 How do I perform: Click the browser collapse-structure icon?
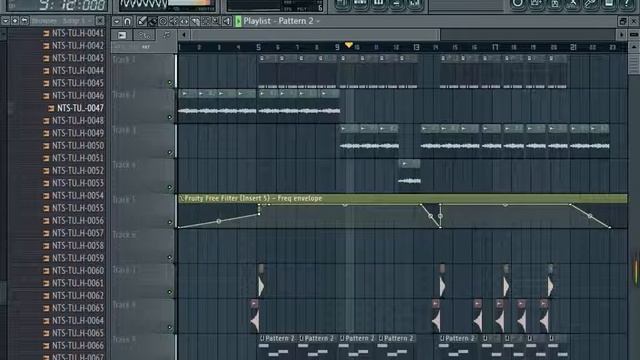pos(15,20)
